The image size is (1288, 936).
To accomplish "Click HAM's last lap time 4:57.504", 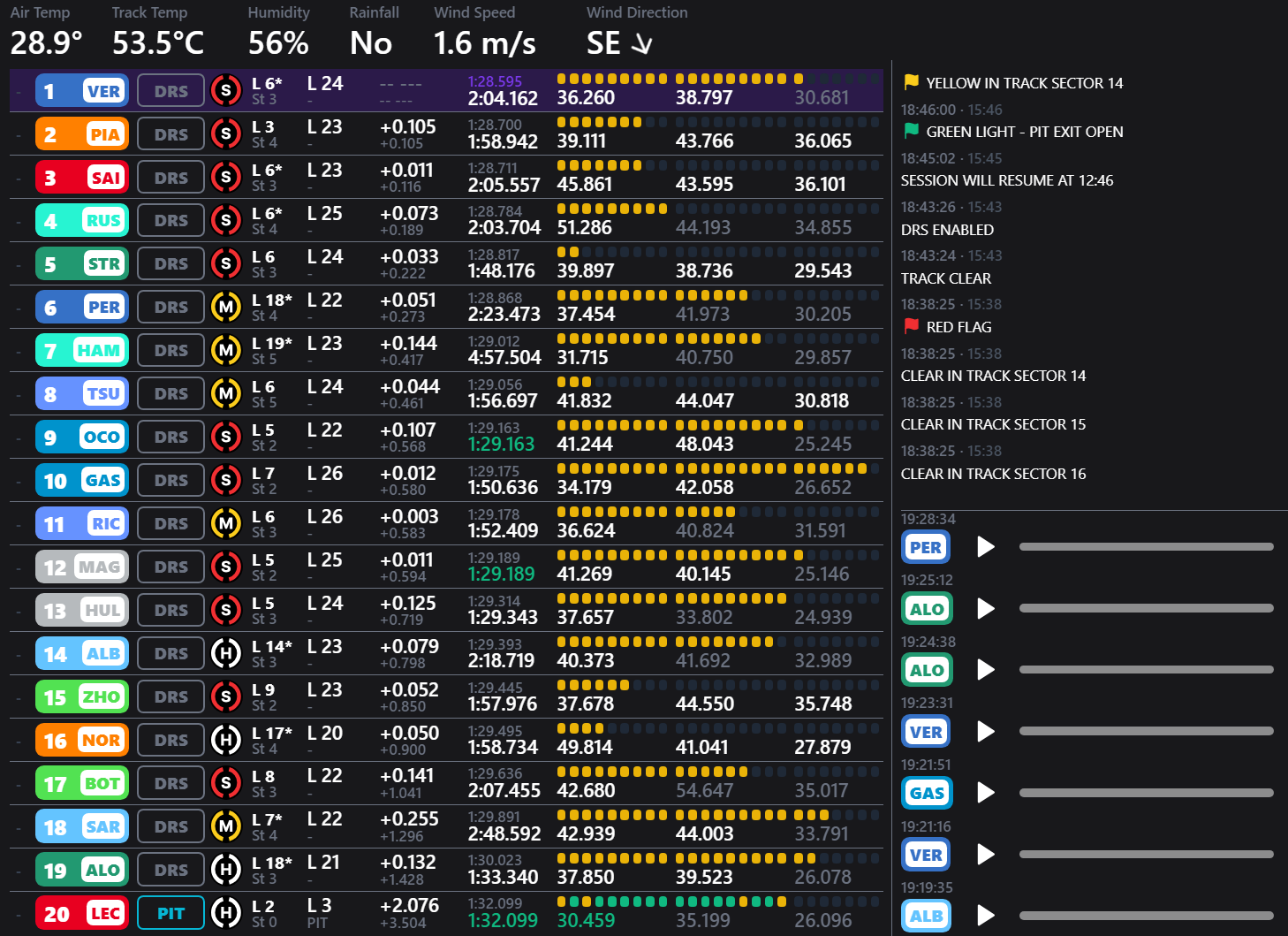I will coord(504,357).
